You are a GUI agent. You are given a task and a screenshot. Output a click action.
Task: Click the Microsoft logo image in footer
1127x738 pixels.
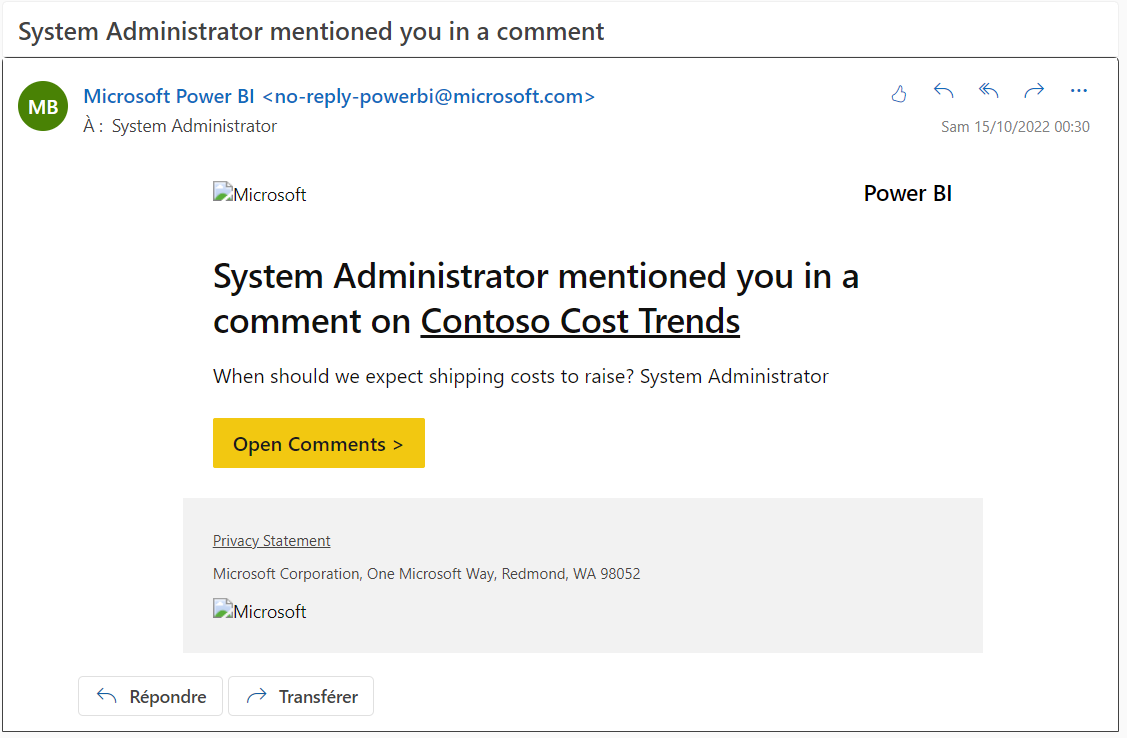[x=259, y=610]
